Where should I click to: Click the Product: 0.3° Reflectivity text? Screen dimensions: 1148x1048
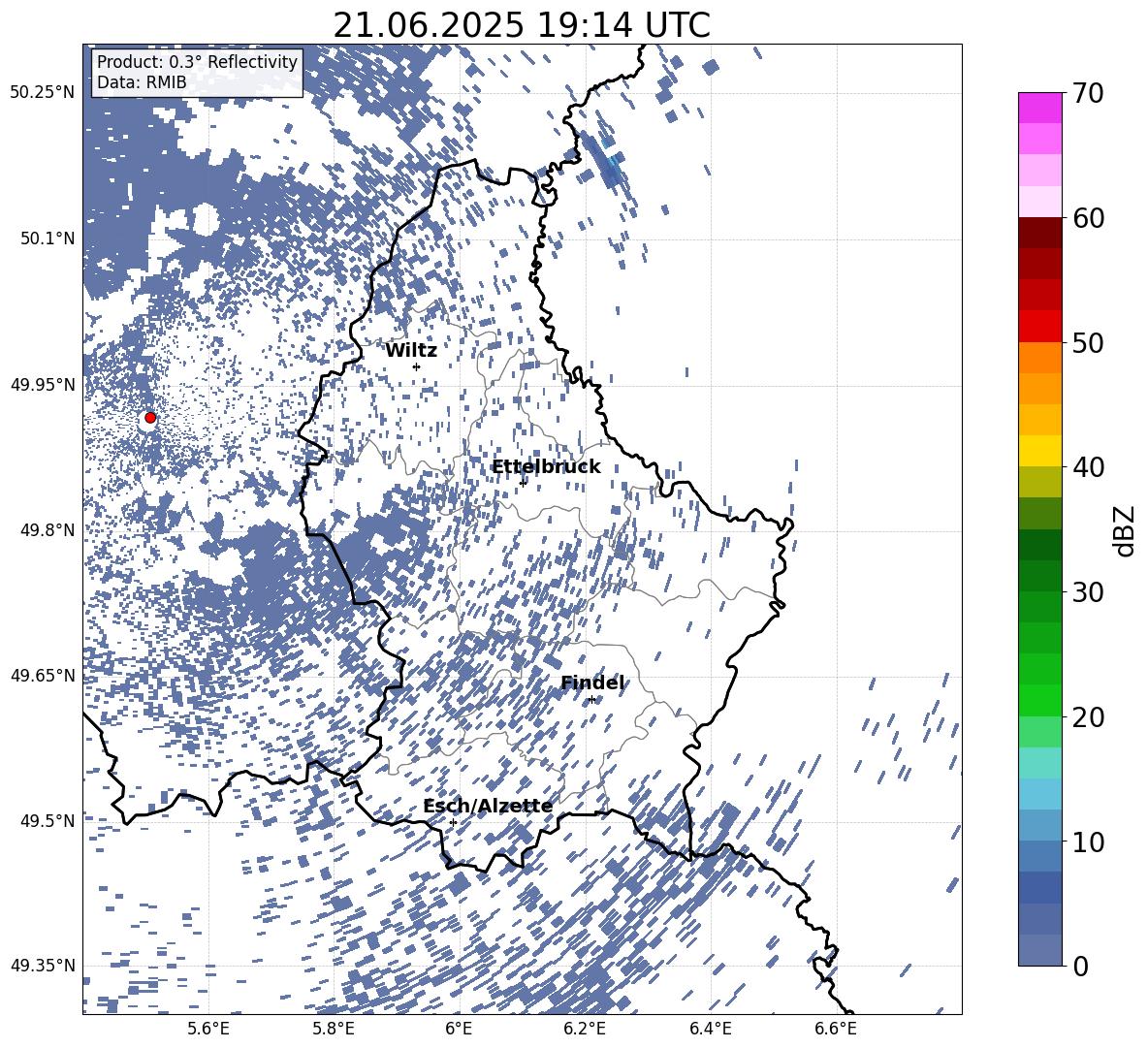pyautogui.click(x=197, y=61)
